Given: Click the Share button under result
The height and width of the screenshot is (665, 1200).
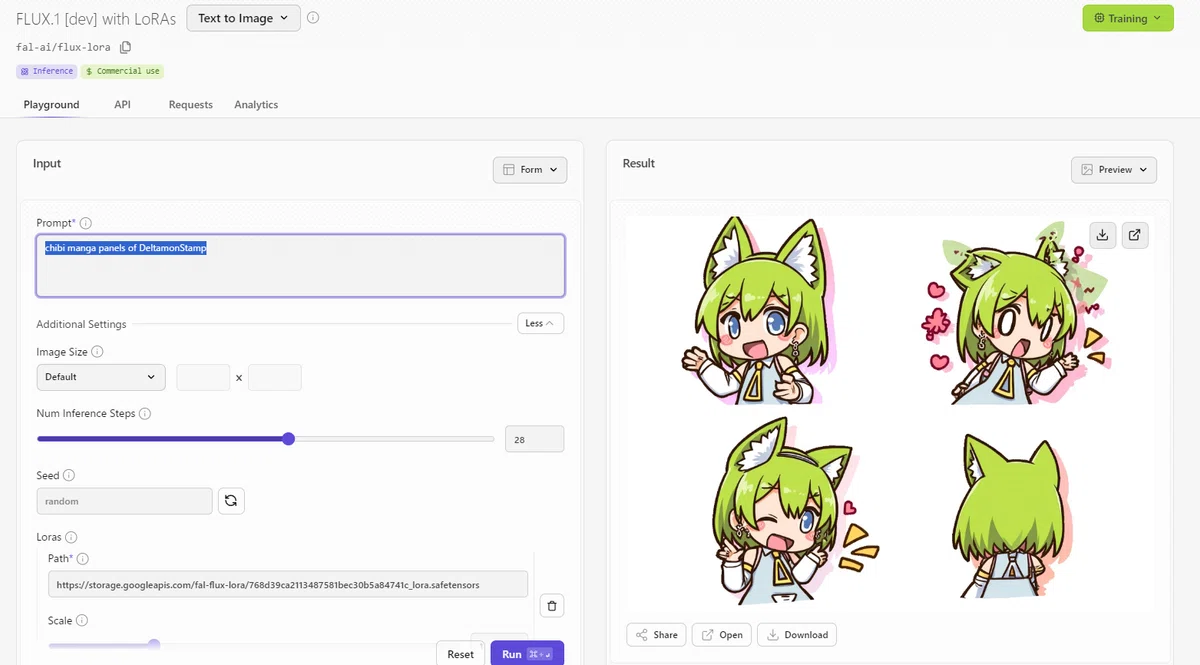Looking at the screenshot, I should [655, 635].
